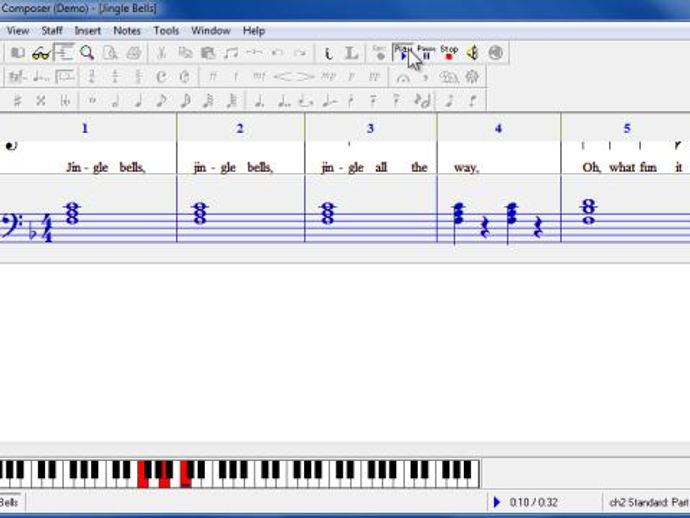Pause the song playback
This screenshot has width=690, height=518.
[x=426, y=52]
